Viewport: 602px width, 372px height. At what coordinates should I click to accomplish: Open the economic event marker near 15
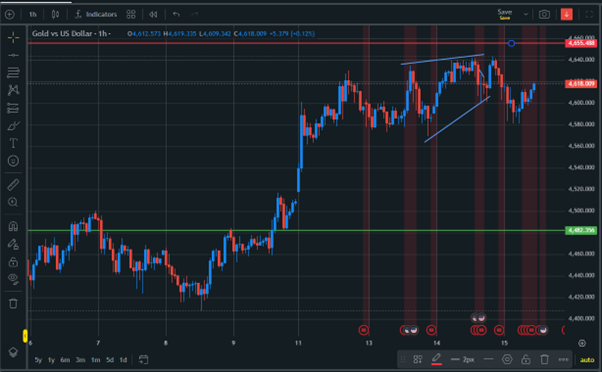tap(499, 330)
